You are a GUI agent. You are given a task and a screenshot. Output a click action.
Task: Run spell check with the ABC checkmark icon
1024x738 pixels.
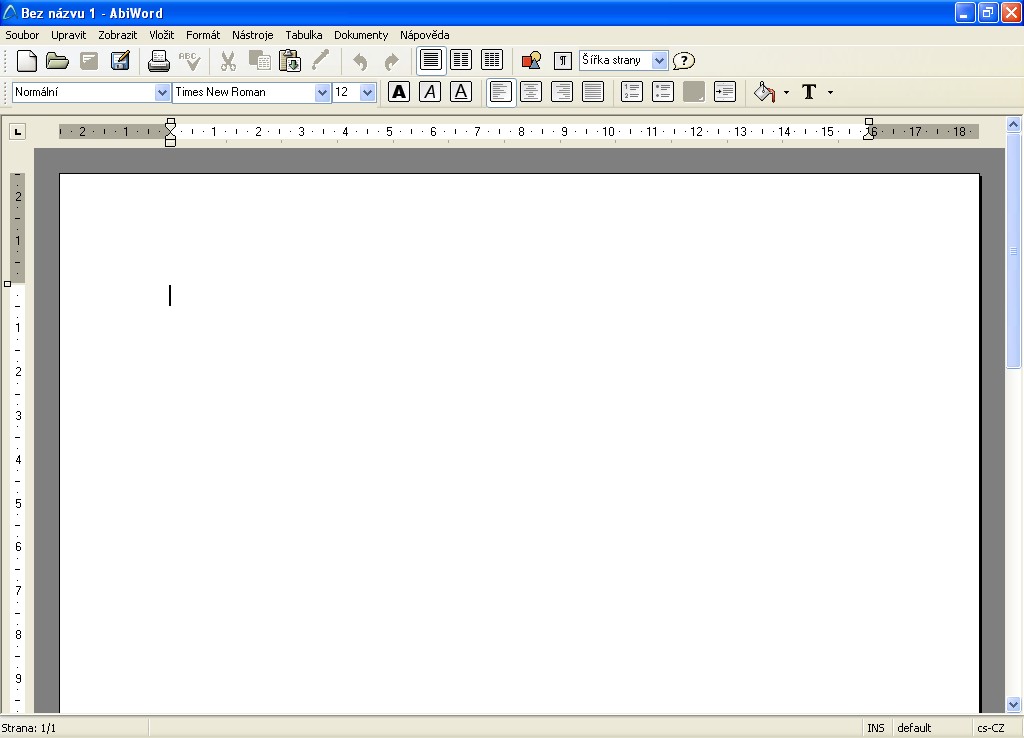pos(189,61)
